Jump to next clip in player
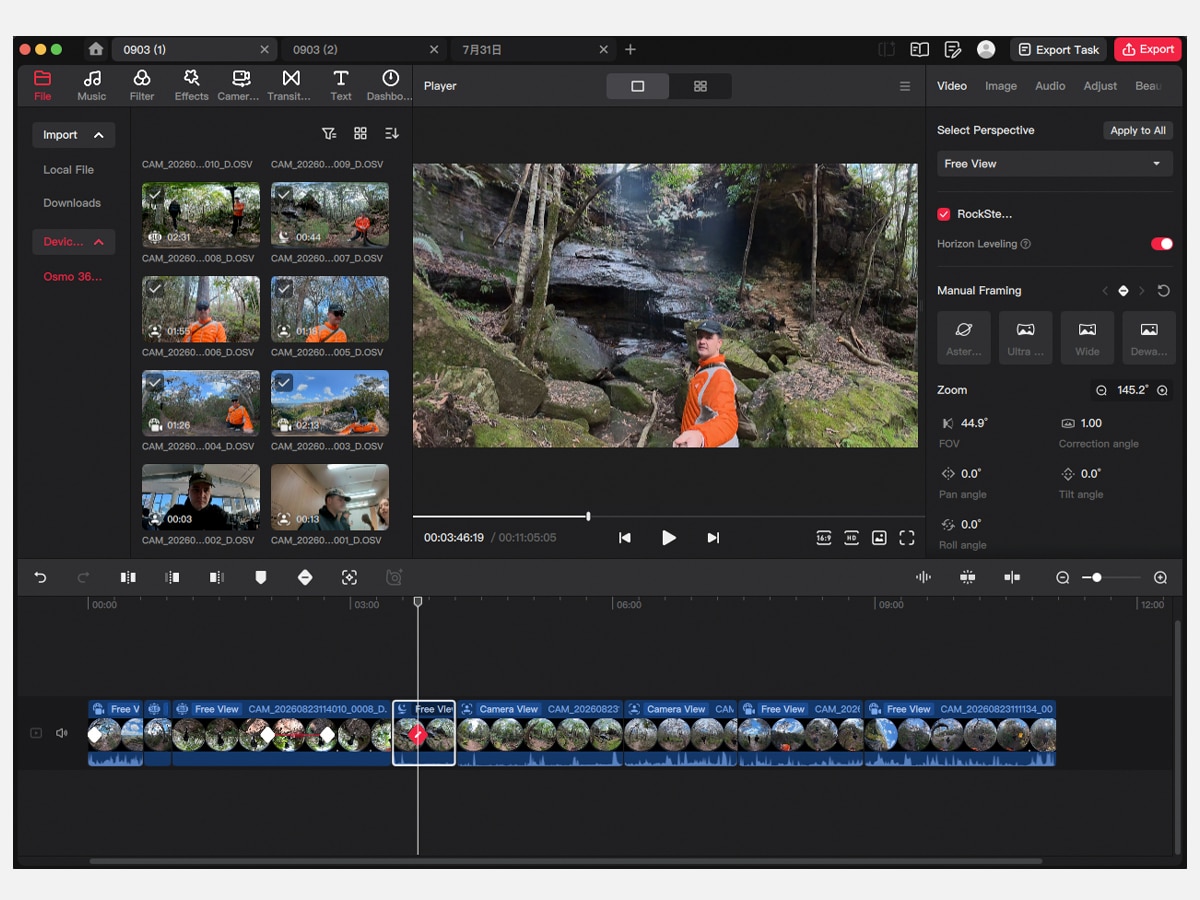 [713, 538]
